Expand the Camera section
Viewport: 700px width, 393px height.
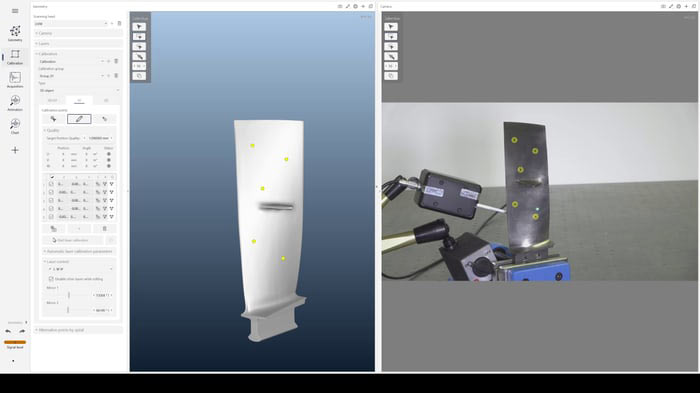pyautogui.click(x=78, y=33)
